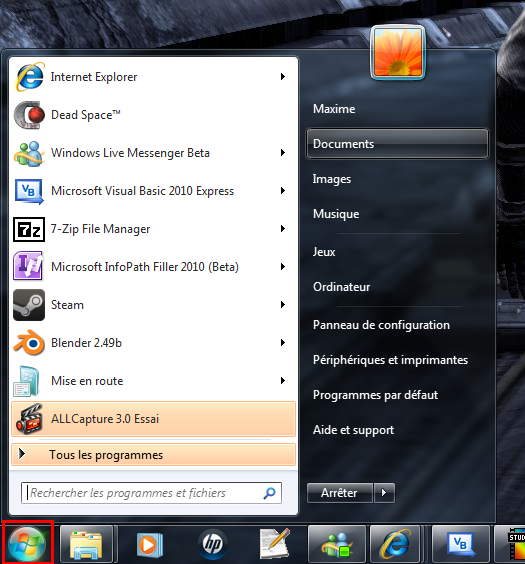Click the Arrêter shutdown button
The height and width of the screenshot is (564, 525).
tap(340, 492)
